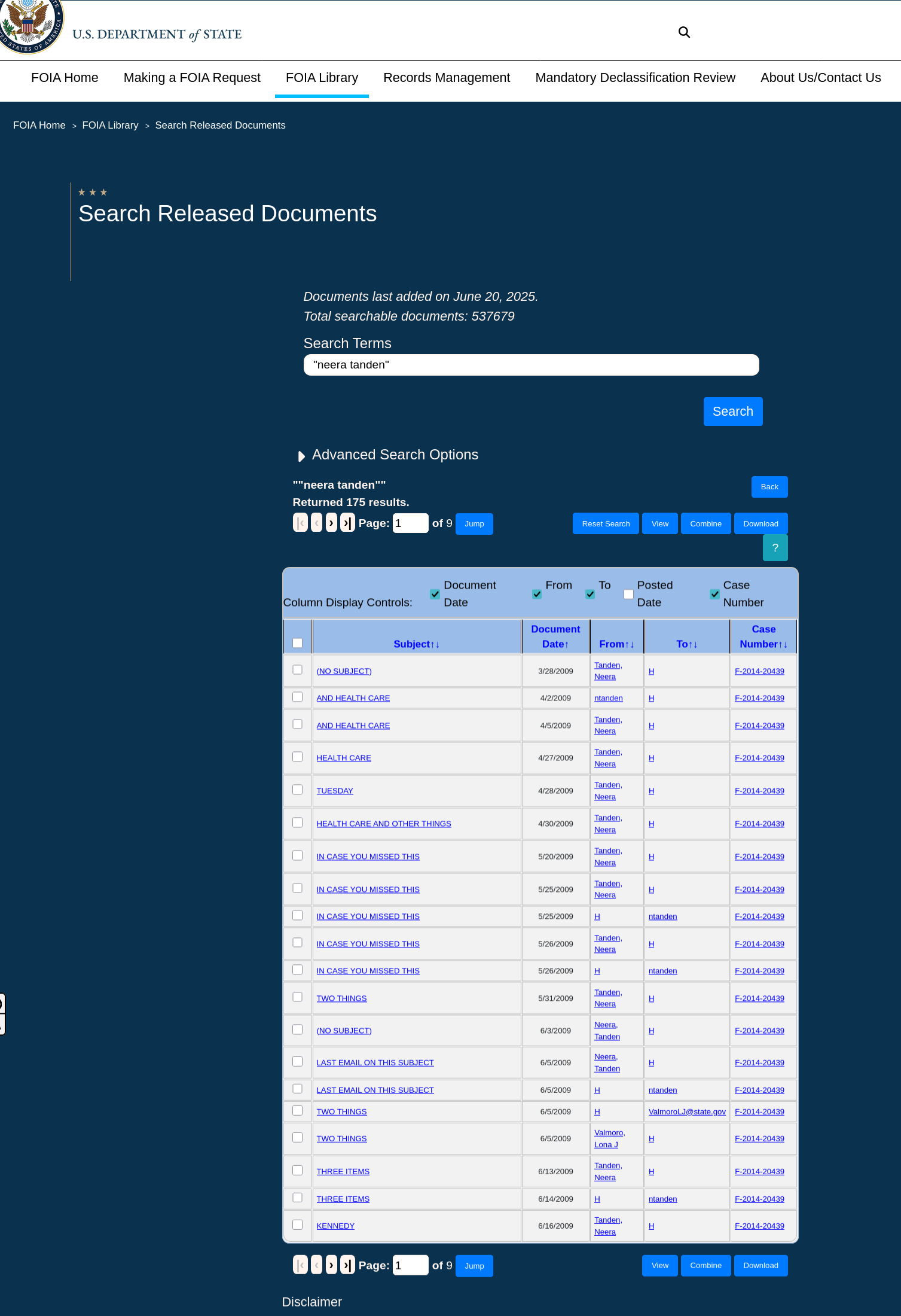Open the KENNEDY document link
The width and height of the screenshot is (901, 1316).
[335, 1226]
